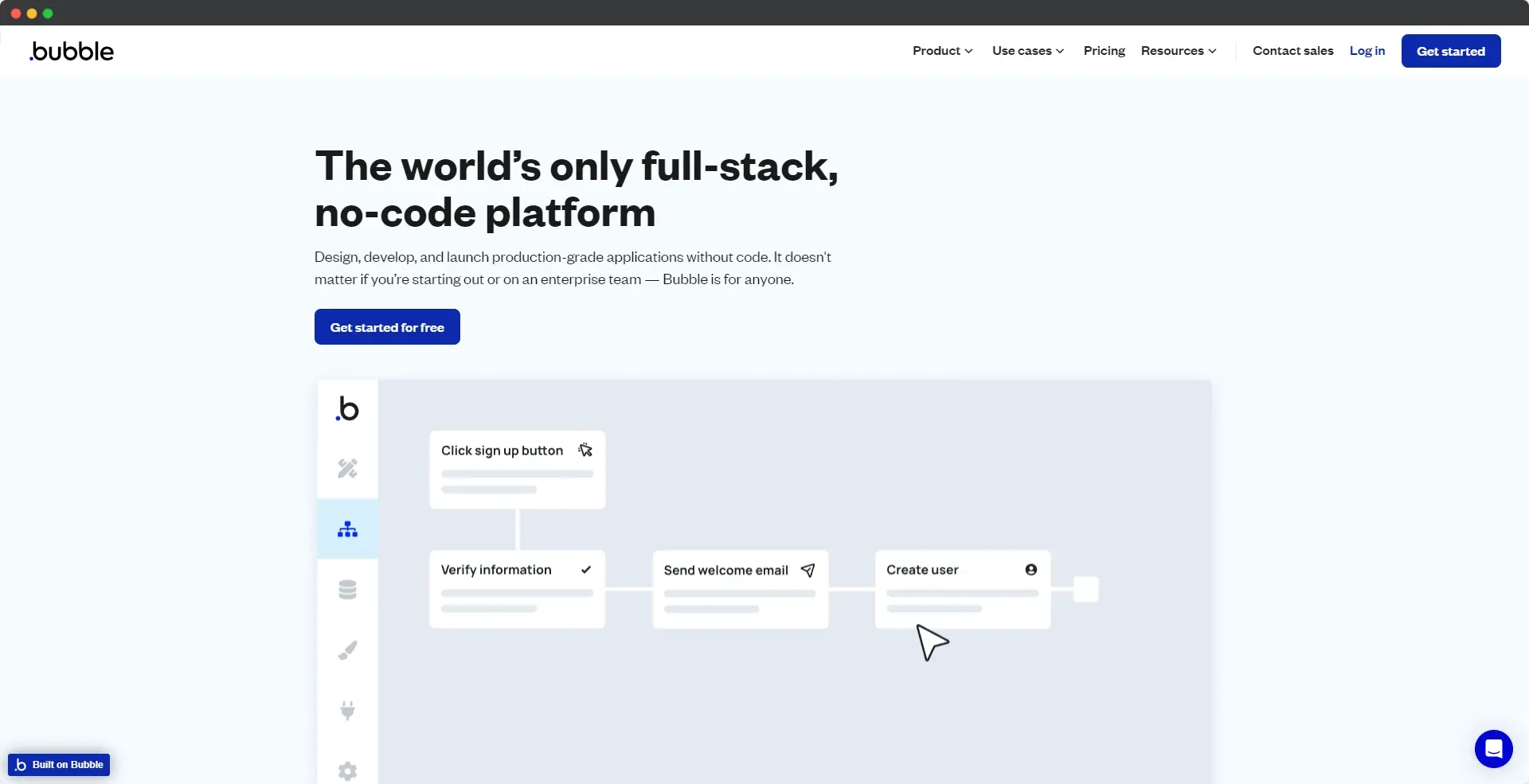
Task: Click the checkmark icon on Verify information
Action: coord(586,570)
